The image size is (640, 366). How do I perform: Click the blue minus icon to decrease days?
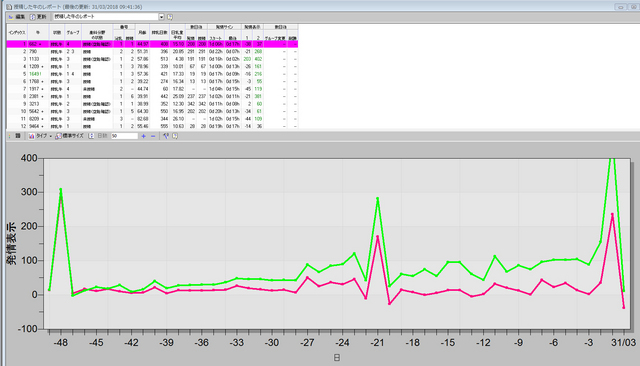(153, 136)
